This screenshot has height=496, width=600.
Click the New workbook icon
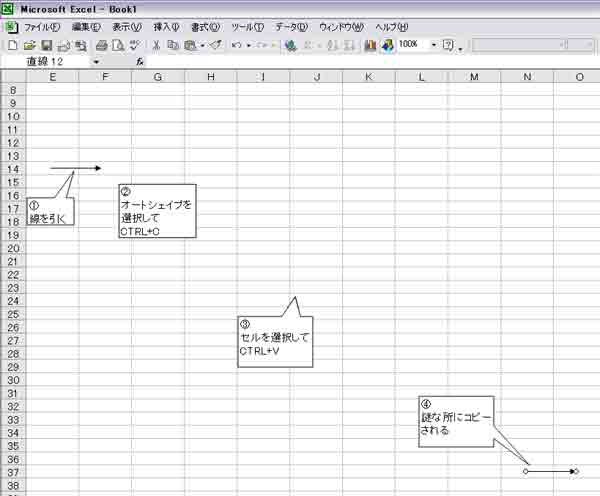point(12,45)
